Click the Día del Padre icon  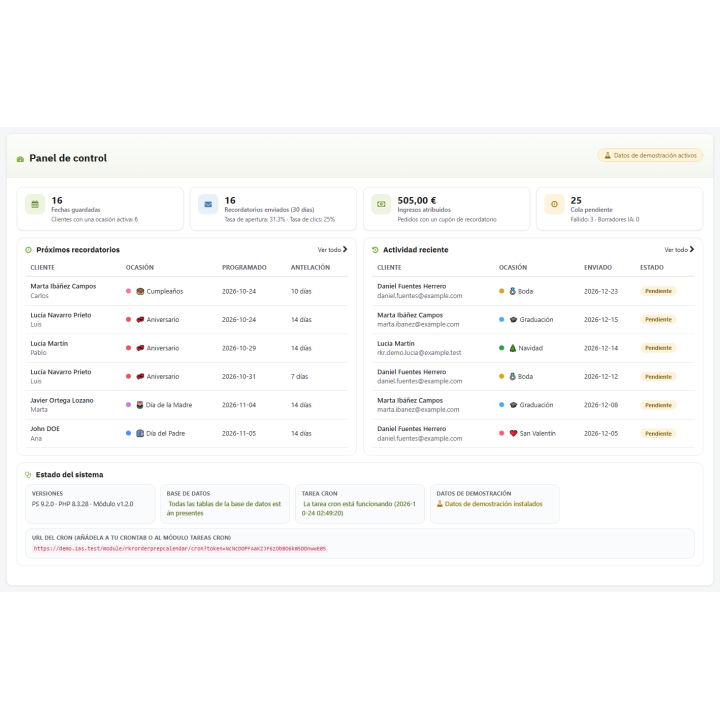pyautogui.click(x=140, y=433)
